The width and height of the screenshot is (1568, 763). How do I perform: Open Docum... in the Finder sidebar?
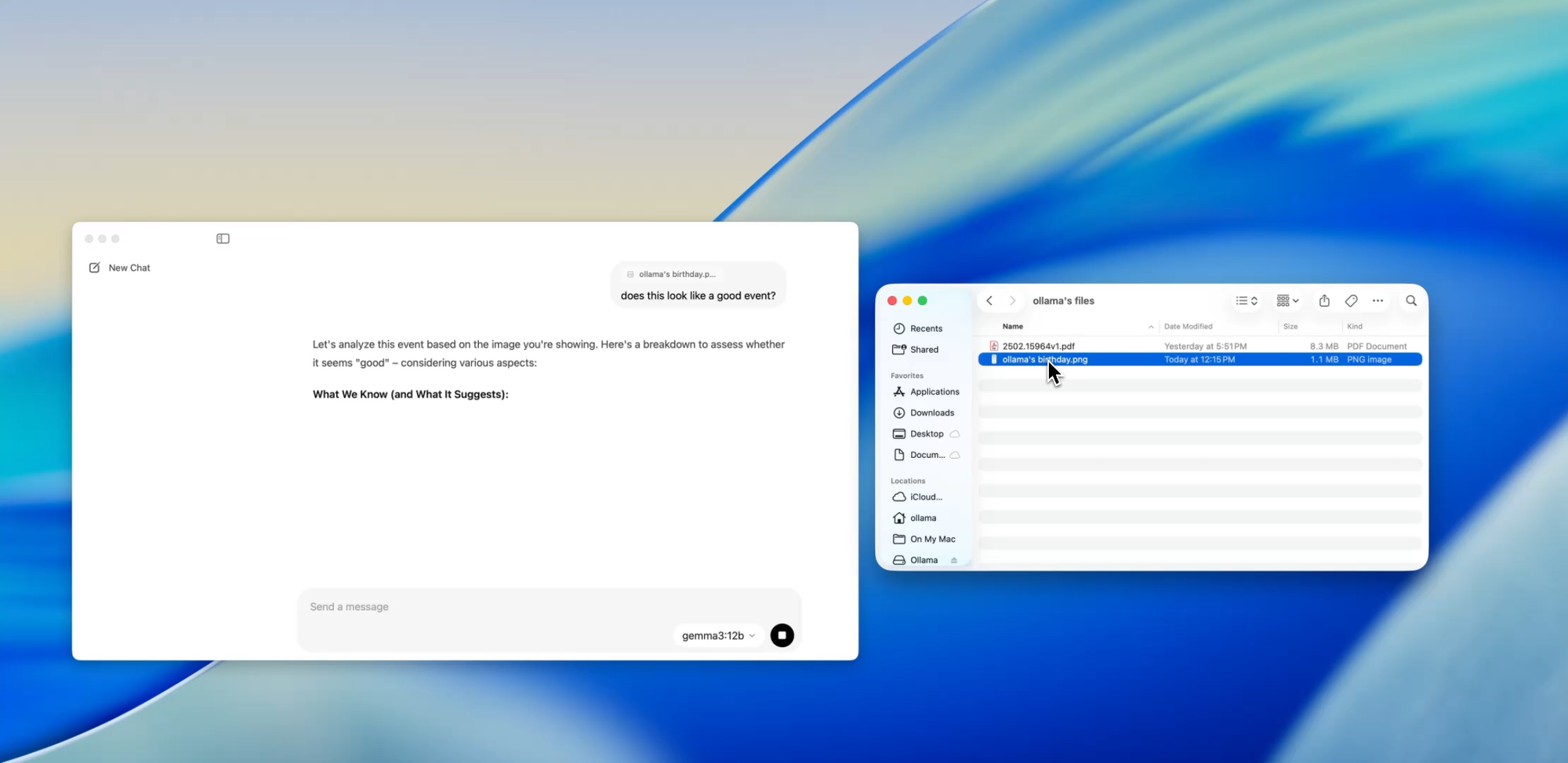927,455
